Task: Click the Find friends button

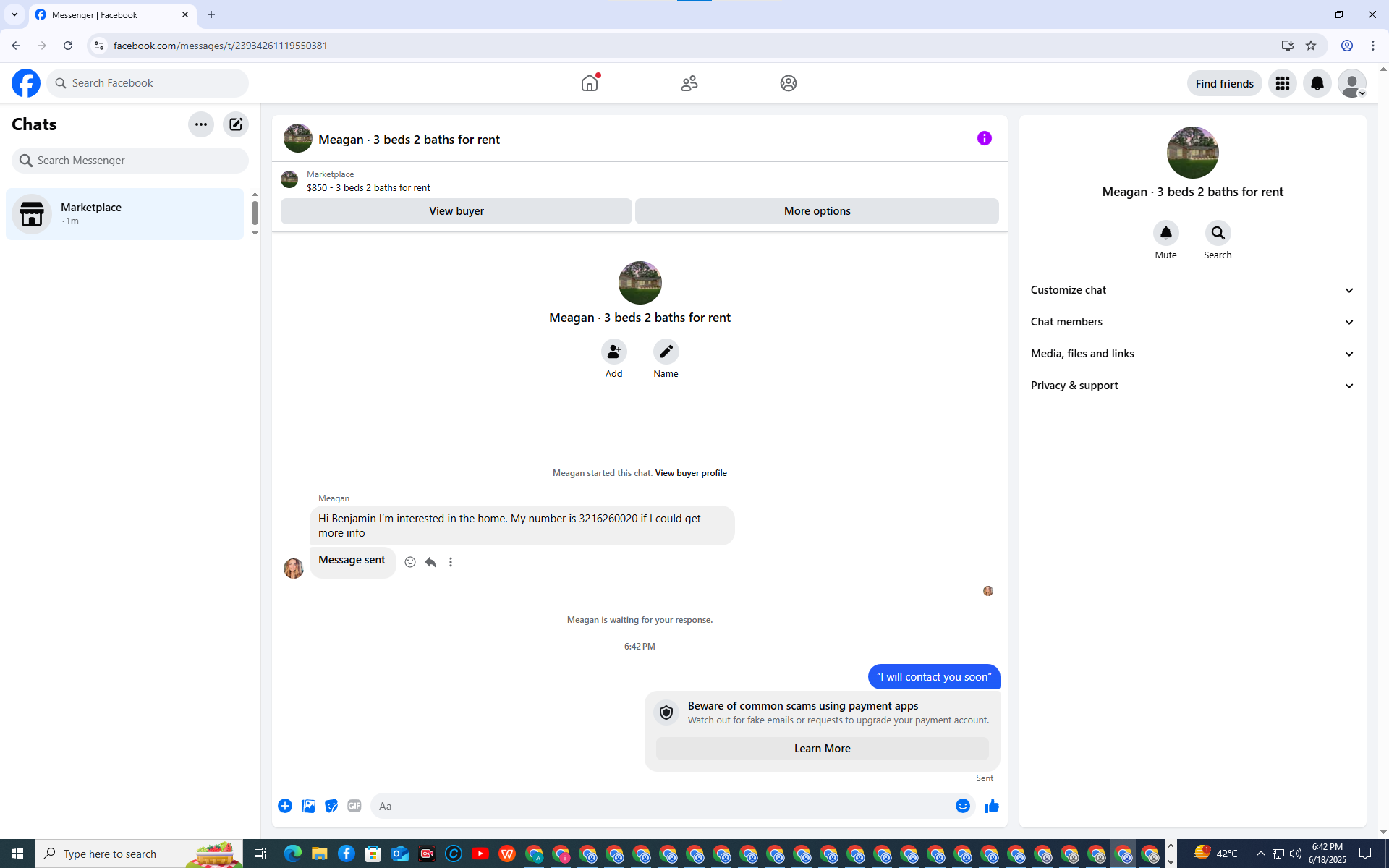Action: [1225, 83]
